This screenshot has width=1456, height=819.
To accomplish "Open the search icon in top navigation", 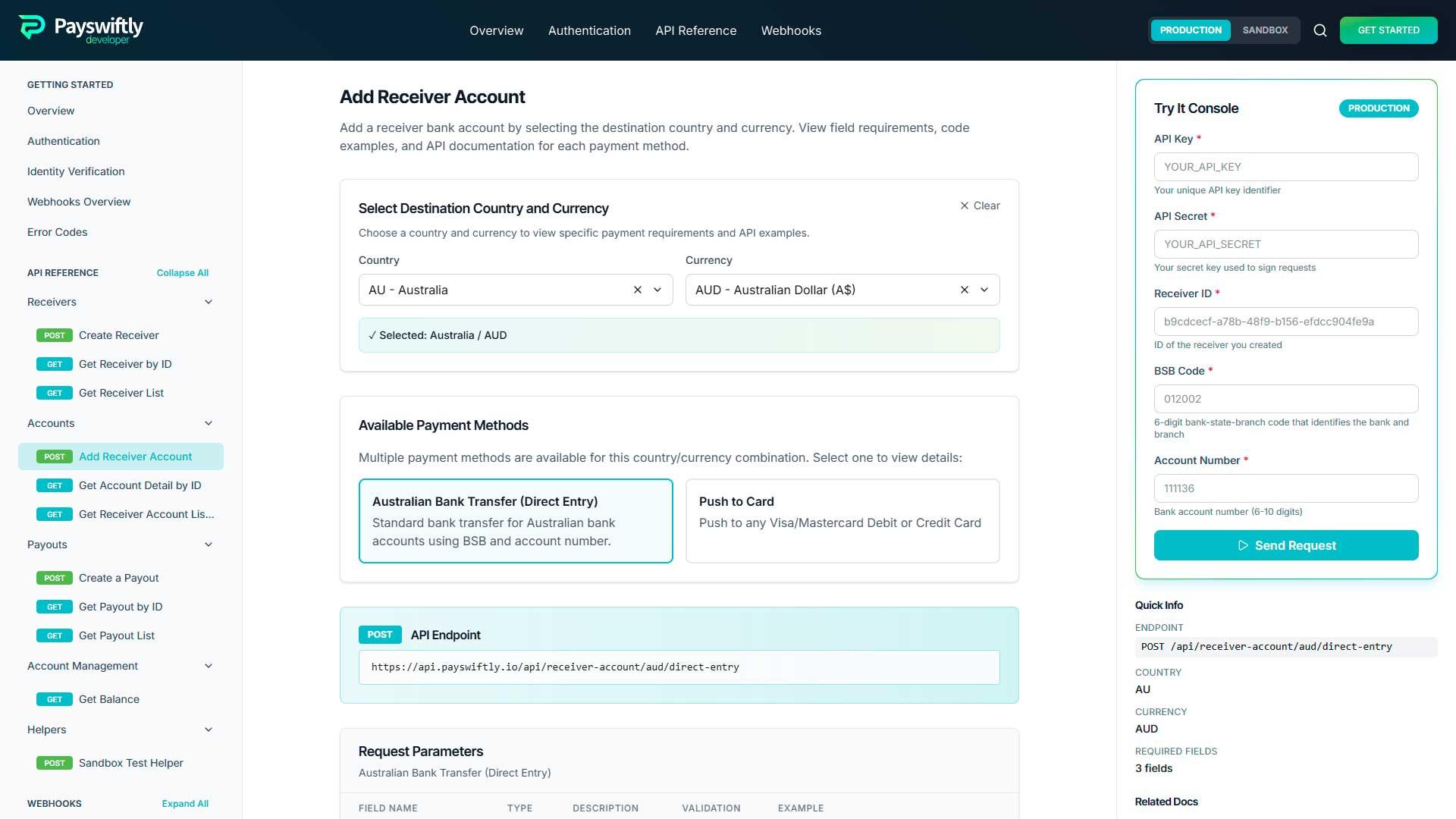I will click(1319, 30).
